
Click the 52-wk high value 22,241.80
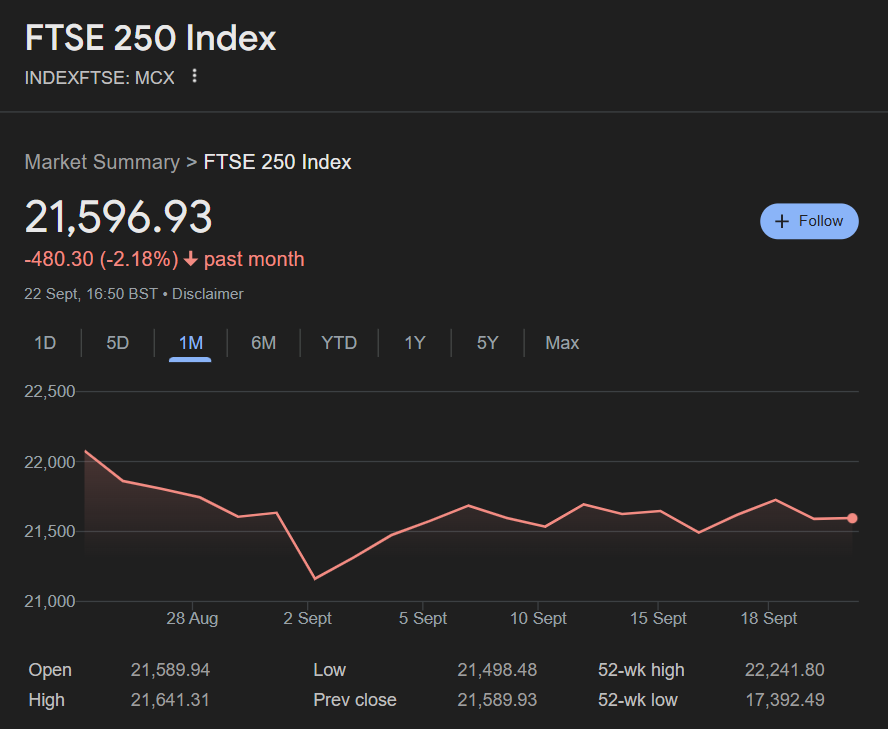click(x=784, y=670)
